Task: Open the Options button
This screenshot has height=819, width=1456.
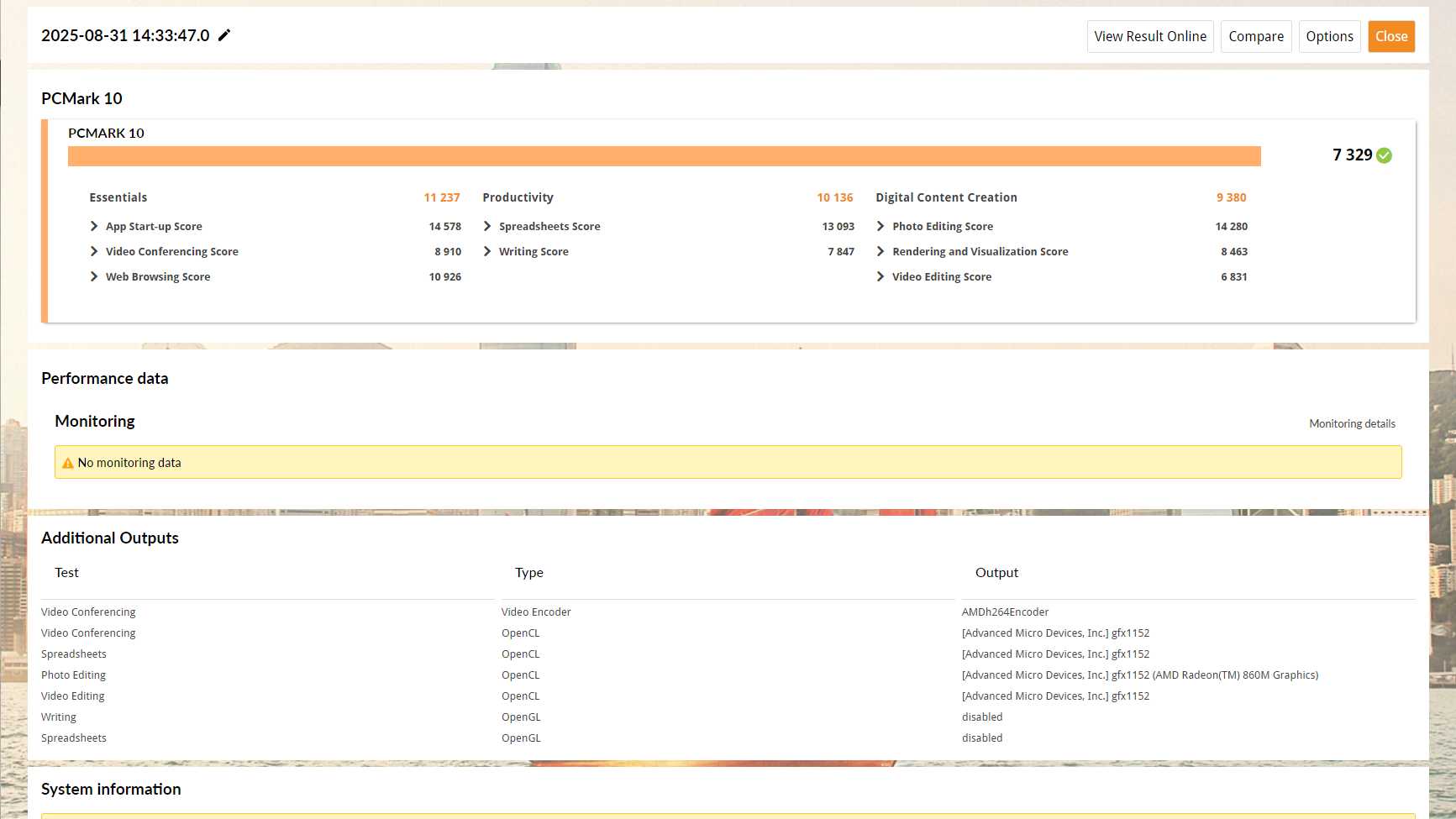Action: click(x=1329, y=36)
